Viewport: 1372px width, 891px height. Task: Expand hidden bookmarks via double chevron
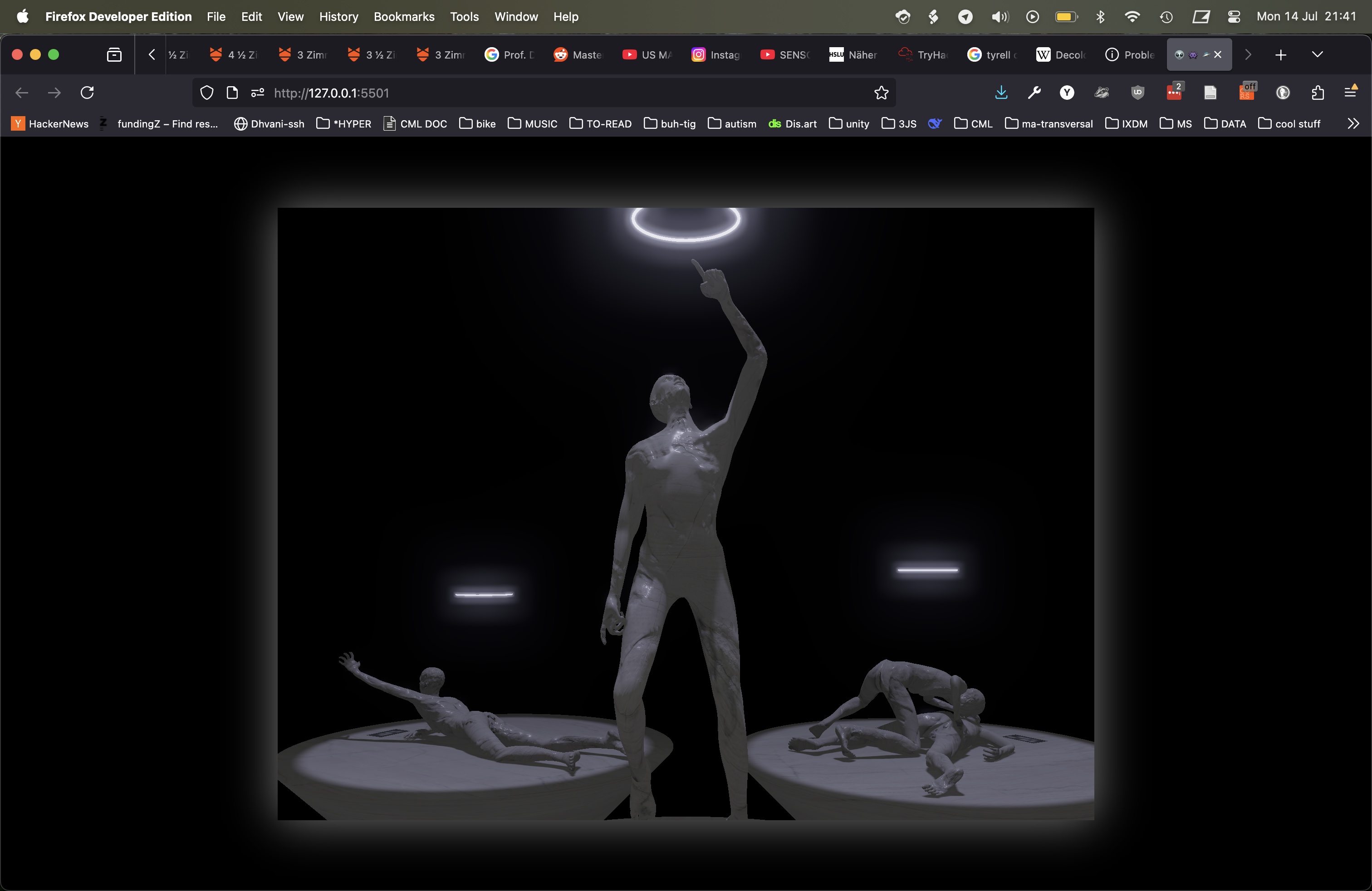coord(1353,123)
